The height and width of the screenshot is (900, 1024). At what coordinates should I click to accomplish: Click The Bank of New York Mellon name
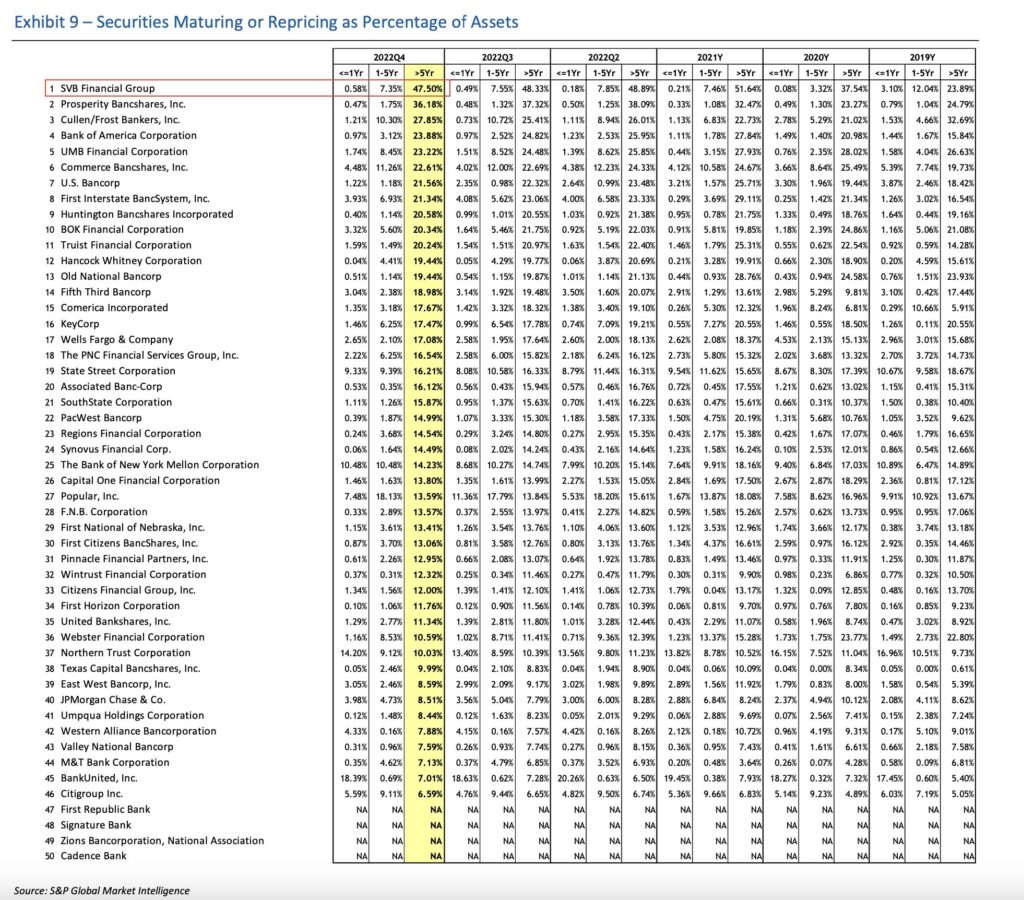tap(160, 464)
